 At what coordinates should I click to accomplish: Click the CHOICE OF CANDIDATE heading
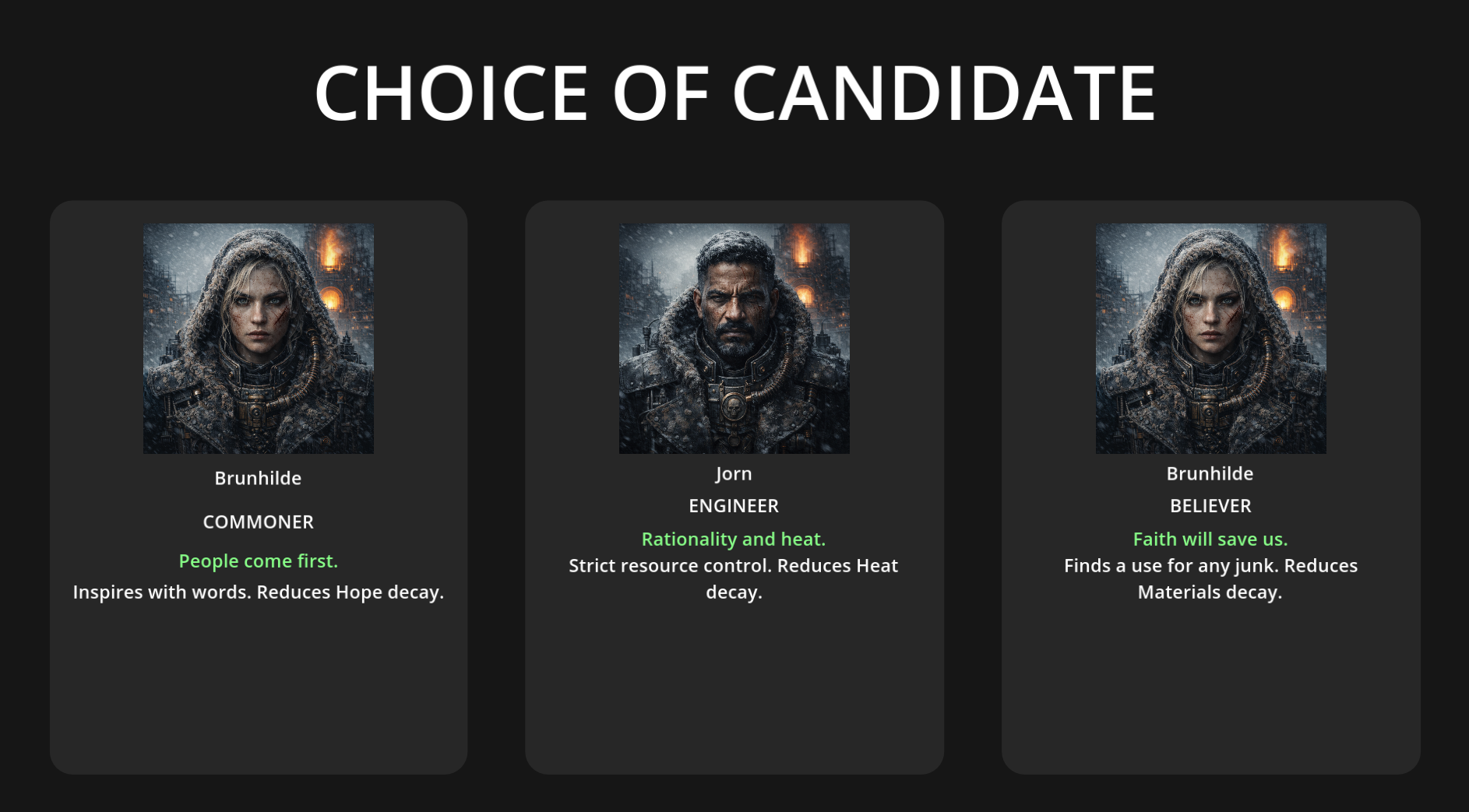(x=734, y=93)
